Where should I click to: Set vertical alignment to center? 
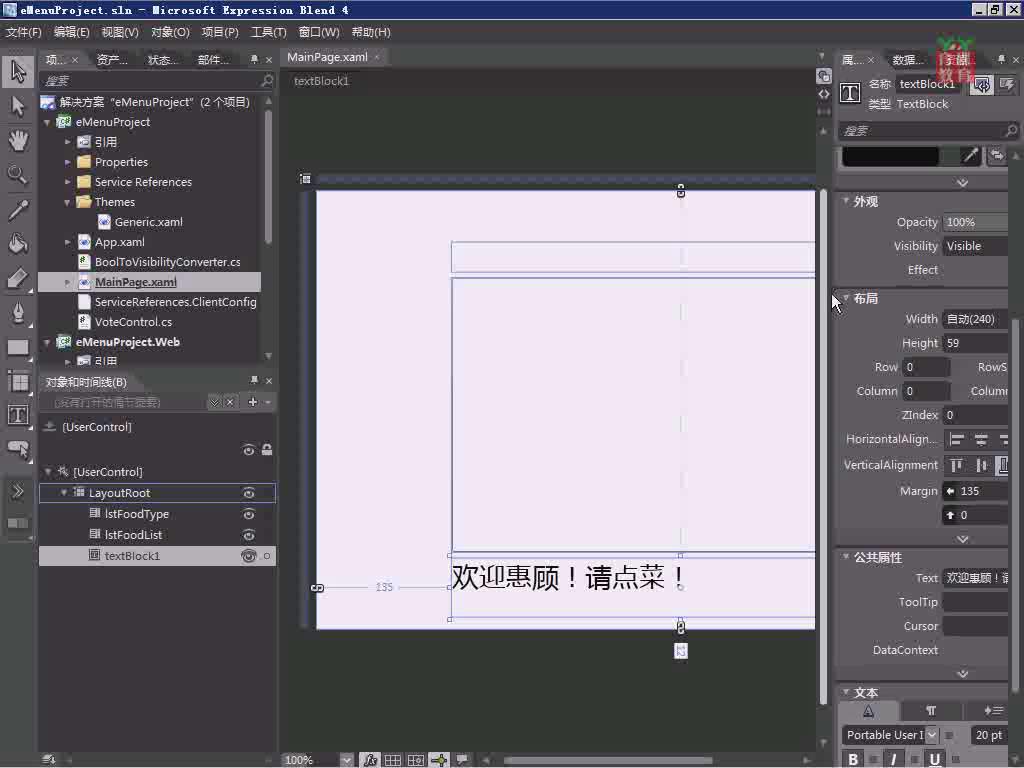coord(981,465)
